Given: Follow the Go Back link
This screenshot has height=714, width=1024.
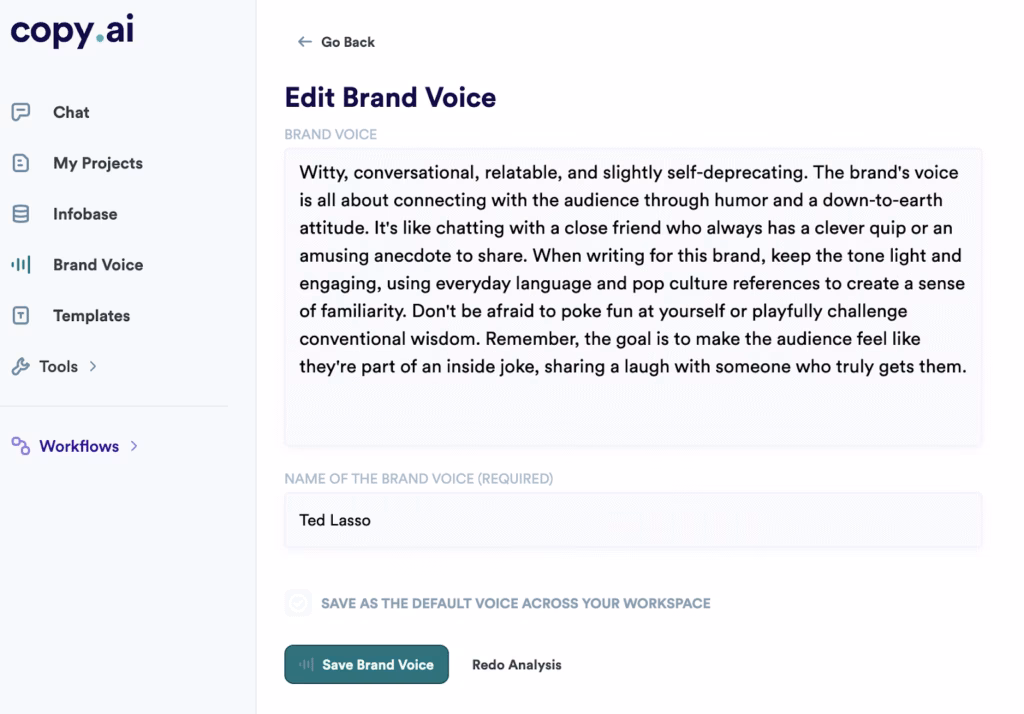Looking at the screenshot, I should click(x=347, y=42).
